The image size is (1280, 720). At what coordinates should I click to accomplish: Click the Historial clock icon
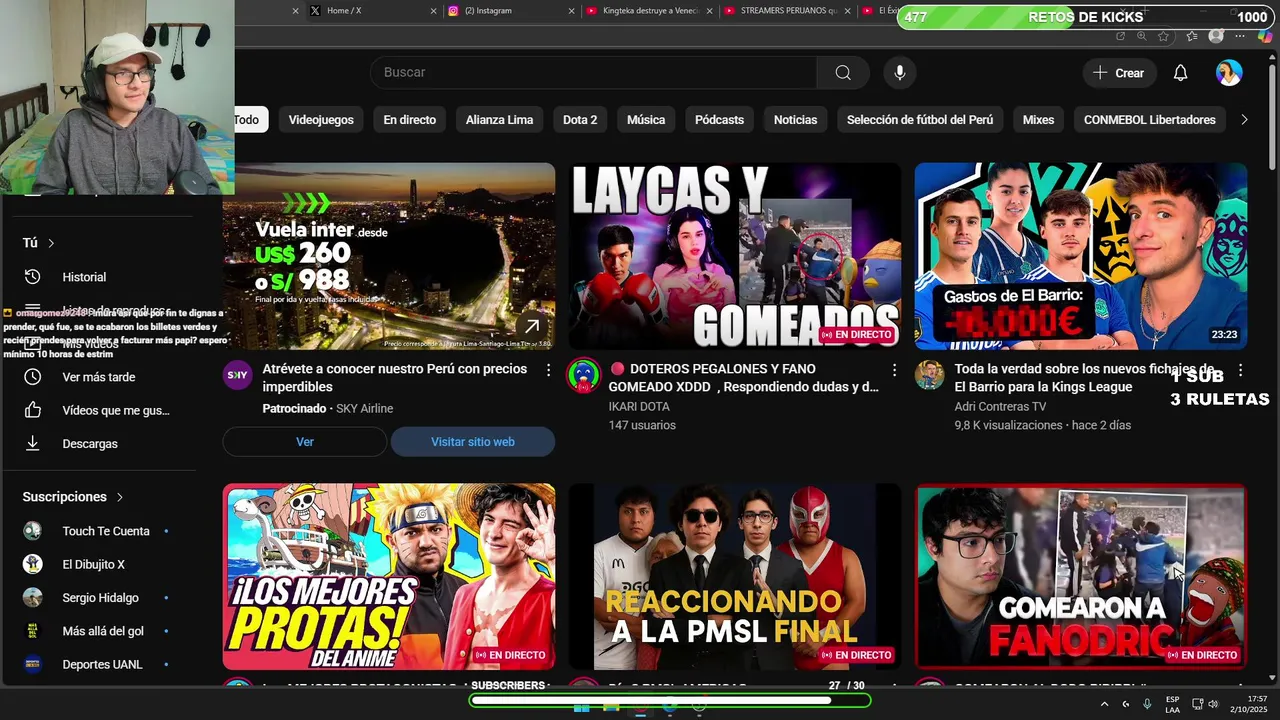click(x=33, y=277)
